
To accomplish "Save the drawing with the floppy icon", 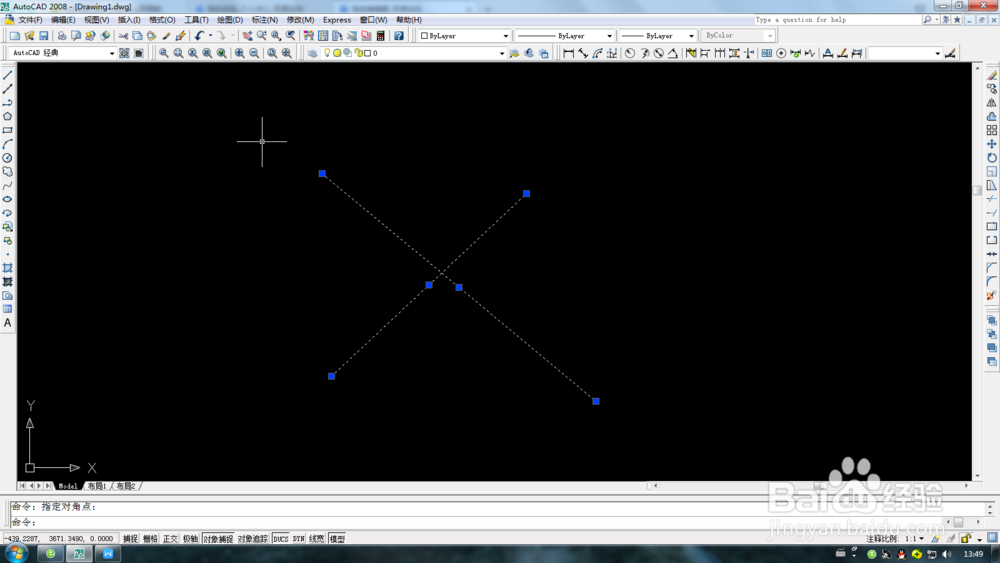I will tap(44, 36).
